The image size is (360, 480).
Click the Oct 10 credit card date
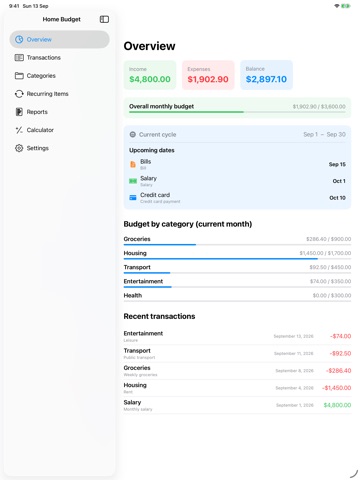pyautogui.click(x=337, y=198)
